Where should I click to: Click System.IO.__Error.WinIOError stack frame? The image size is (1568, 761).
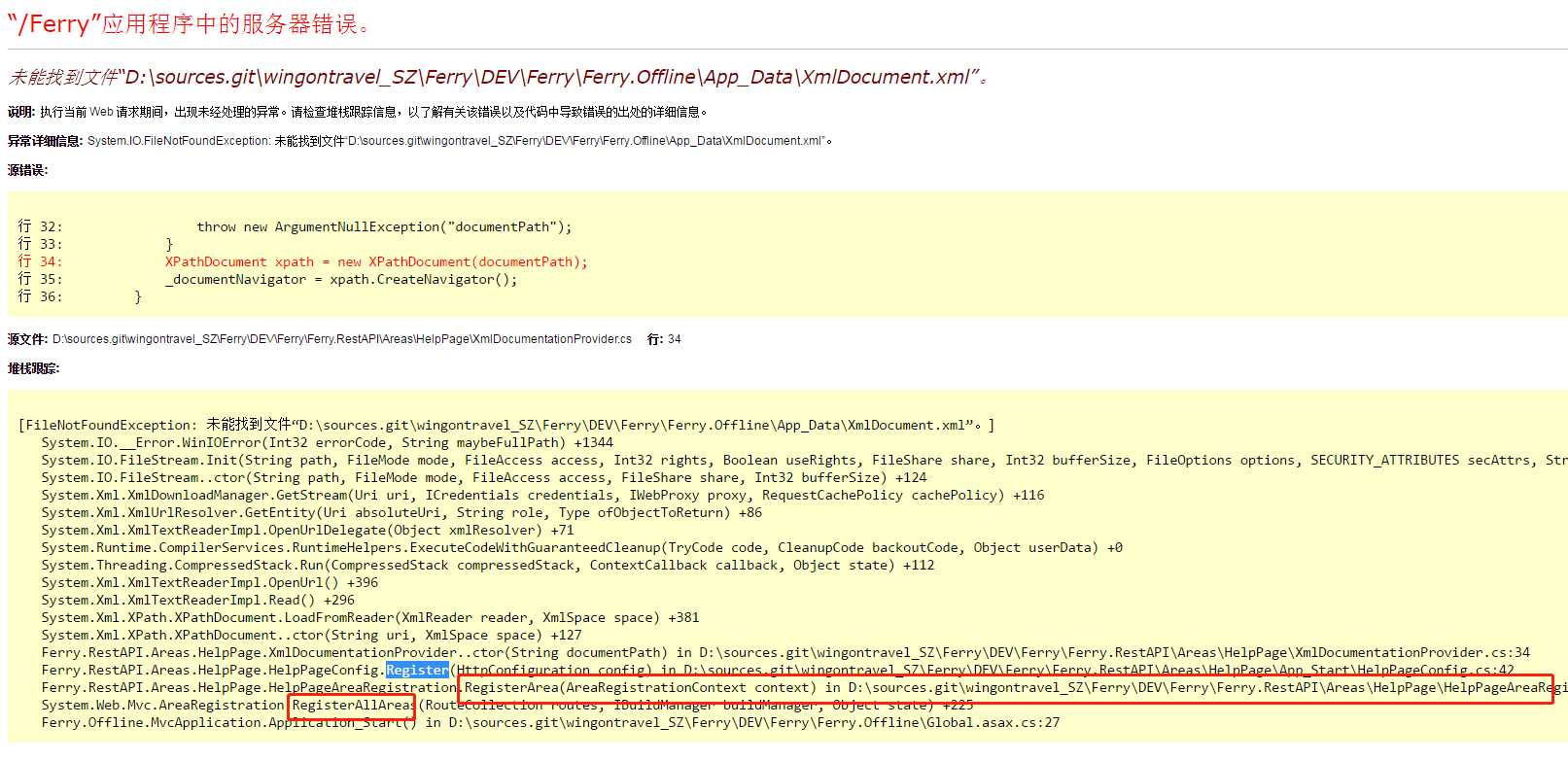coord(328,442)
